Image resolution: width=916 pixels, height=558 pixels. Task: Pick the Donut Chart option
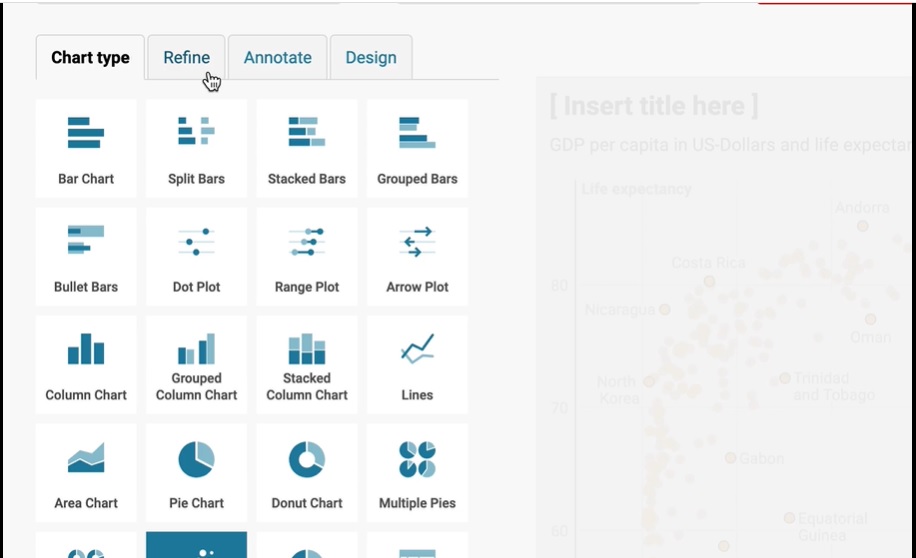306,472
